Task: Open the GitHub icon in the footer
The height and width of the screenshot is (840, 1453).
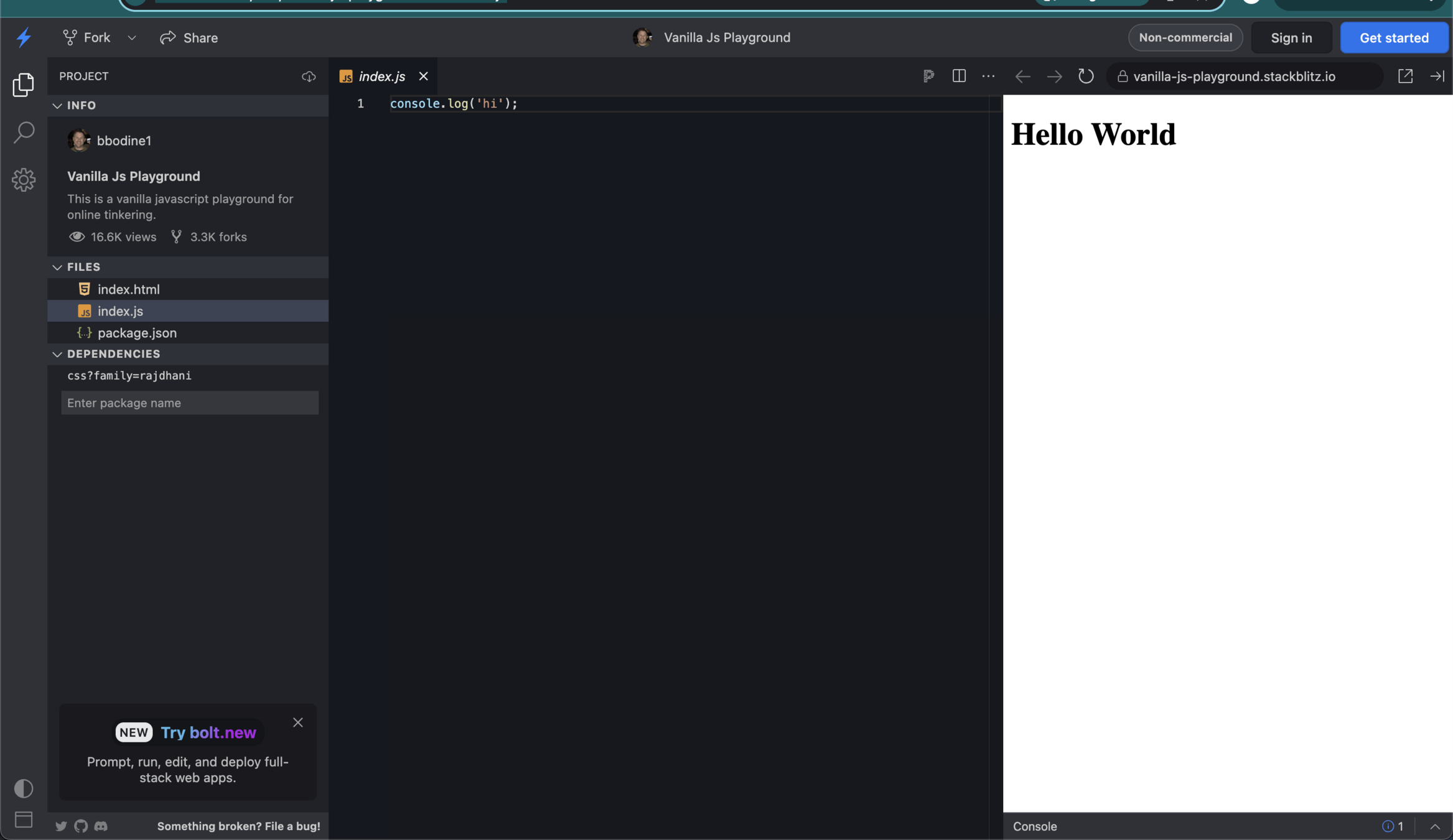Action: [81, 826]
